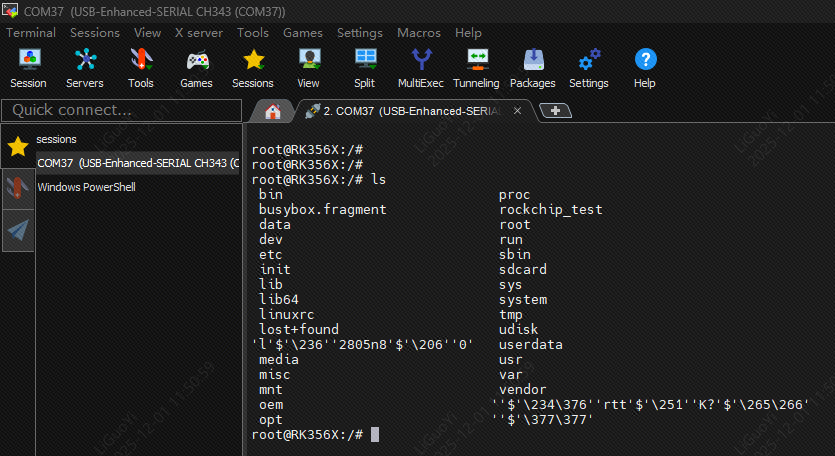Open the Terminal menu
The height and width of the screenshot is (456, 835).
click(x=31, y=33)
